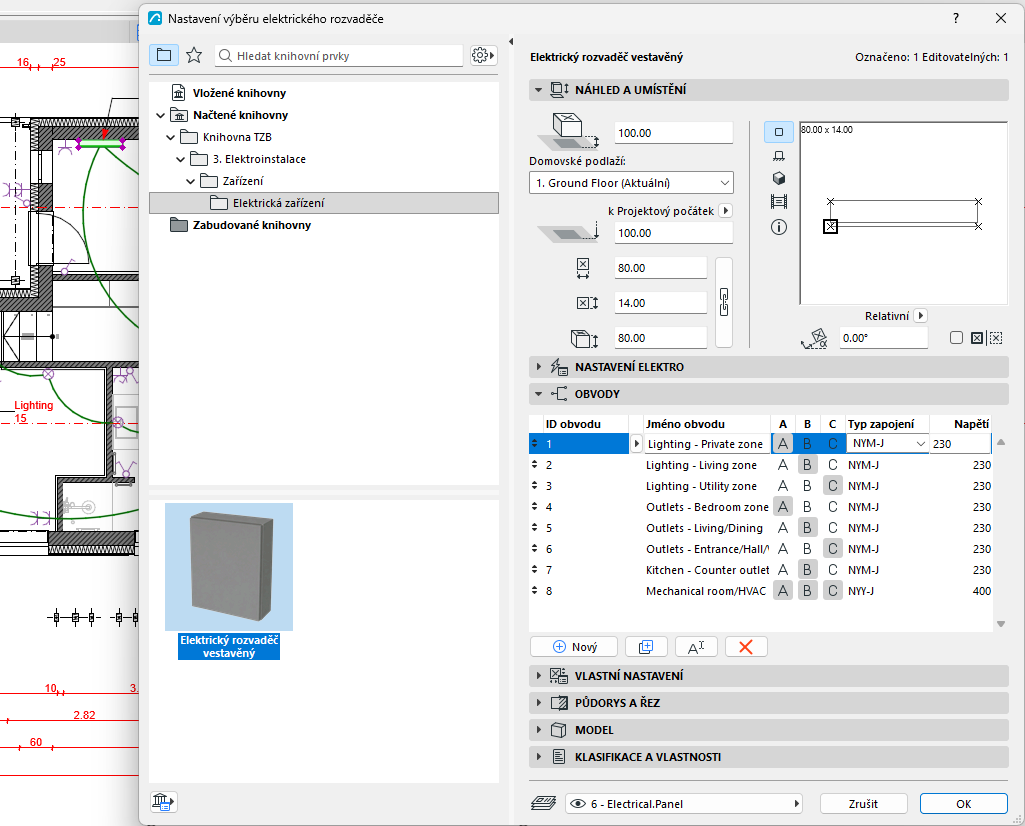Select the 3. Elektroinstalace folder
The height and width of the screenshot is (826, 1025).
(x=259, y=159)
